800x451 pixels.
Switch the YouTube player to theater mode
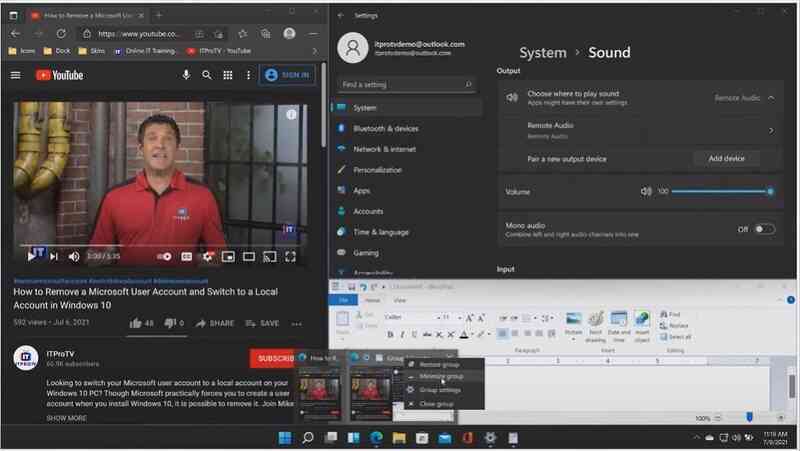click(248, 256)
